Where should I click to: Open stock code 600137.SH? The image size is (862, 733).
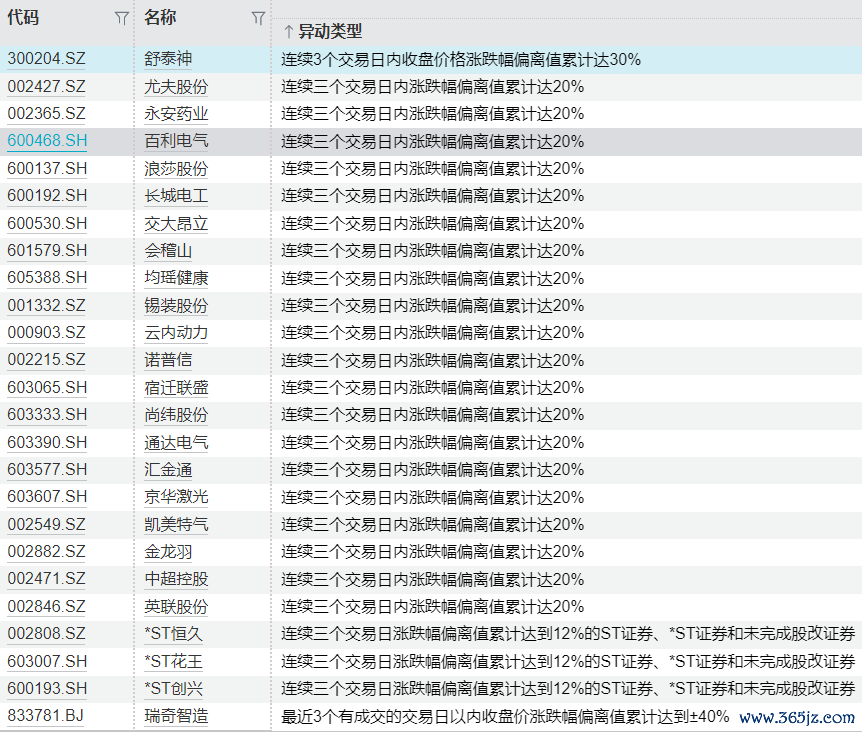[x=47, y=168]
